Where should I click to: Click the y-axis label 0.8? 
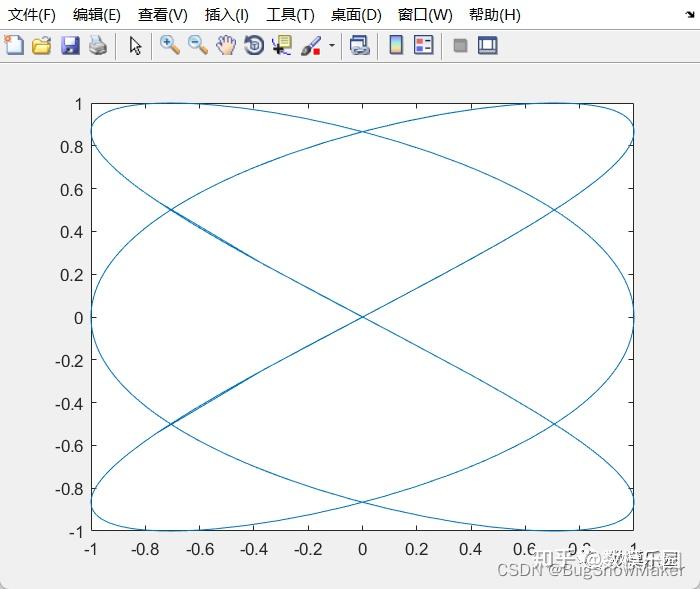[71, 147]
